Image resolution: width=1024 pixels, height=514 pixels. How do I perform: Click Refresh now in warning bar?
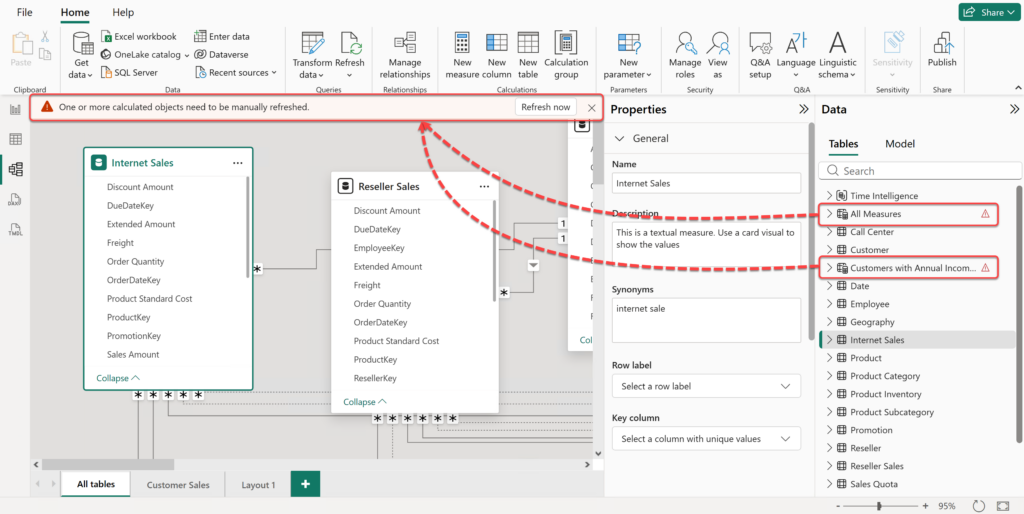coord(545,107)
